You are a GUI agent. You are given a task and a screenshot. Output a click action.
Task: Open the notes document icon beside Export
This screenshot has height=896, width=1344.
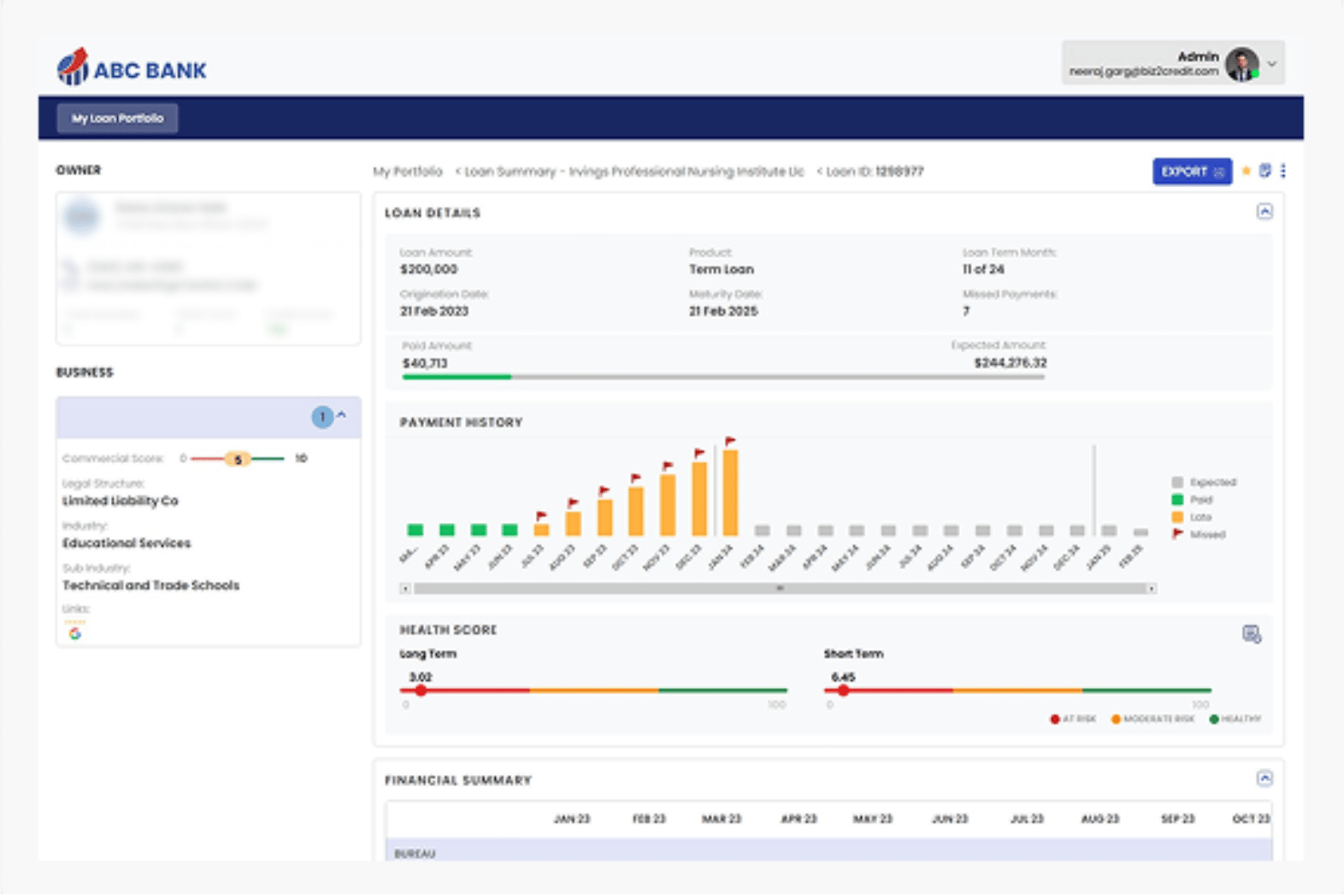pos(1264,171)
